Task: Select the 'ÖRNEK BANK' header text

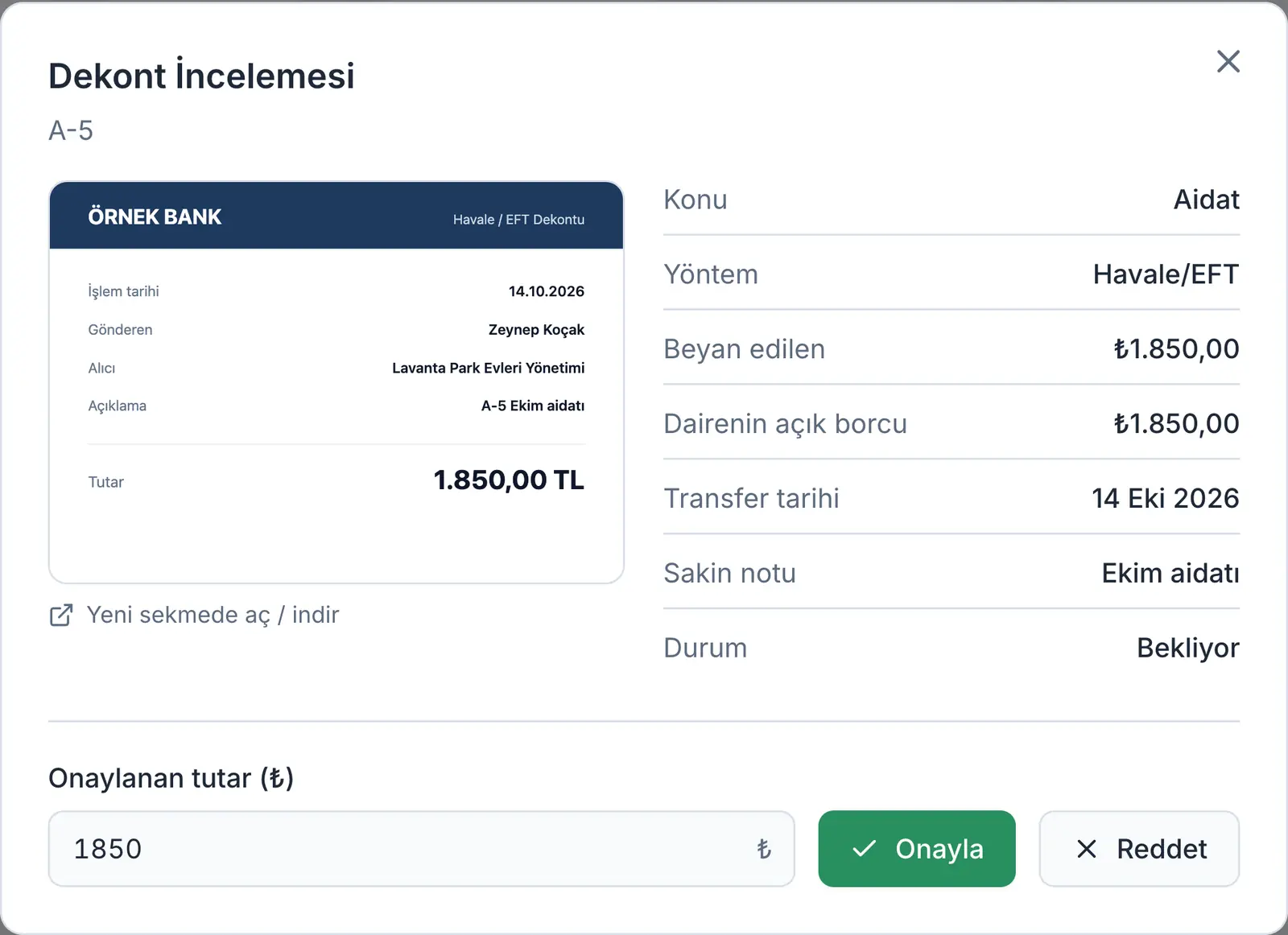Action: click(155, 216)
